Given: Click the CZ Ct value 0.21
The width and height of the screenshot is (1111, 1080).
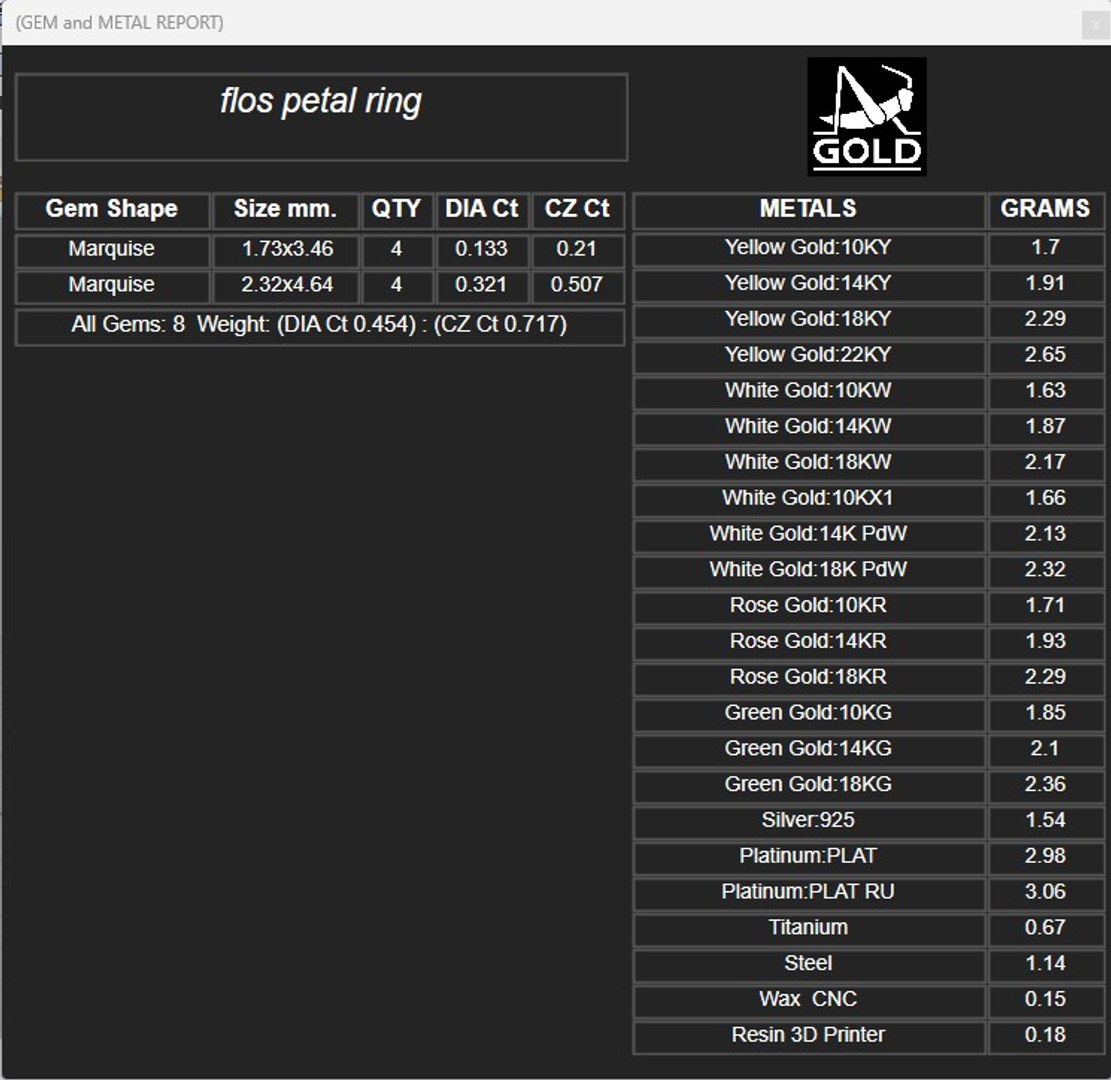Looking at the screenshot, I should click(577, 250).
